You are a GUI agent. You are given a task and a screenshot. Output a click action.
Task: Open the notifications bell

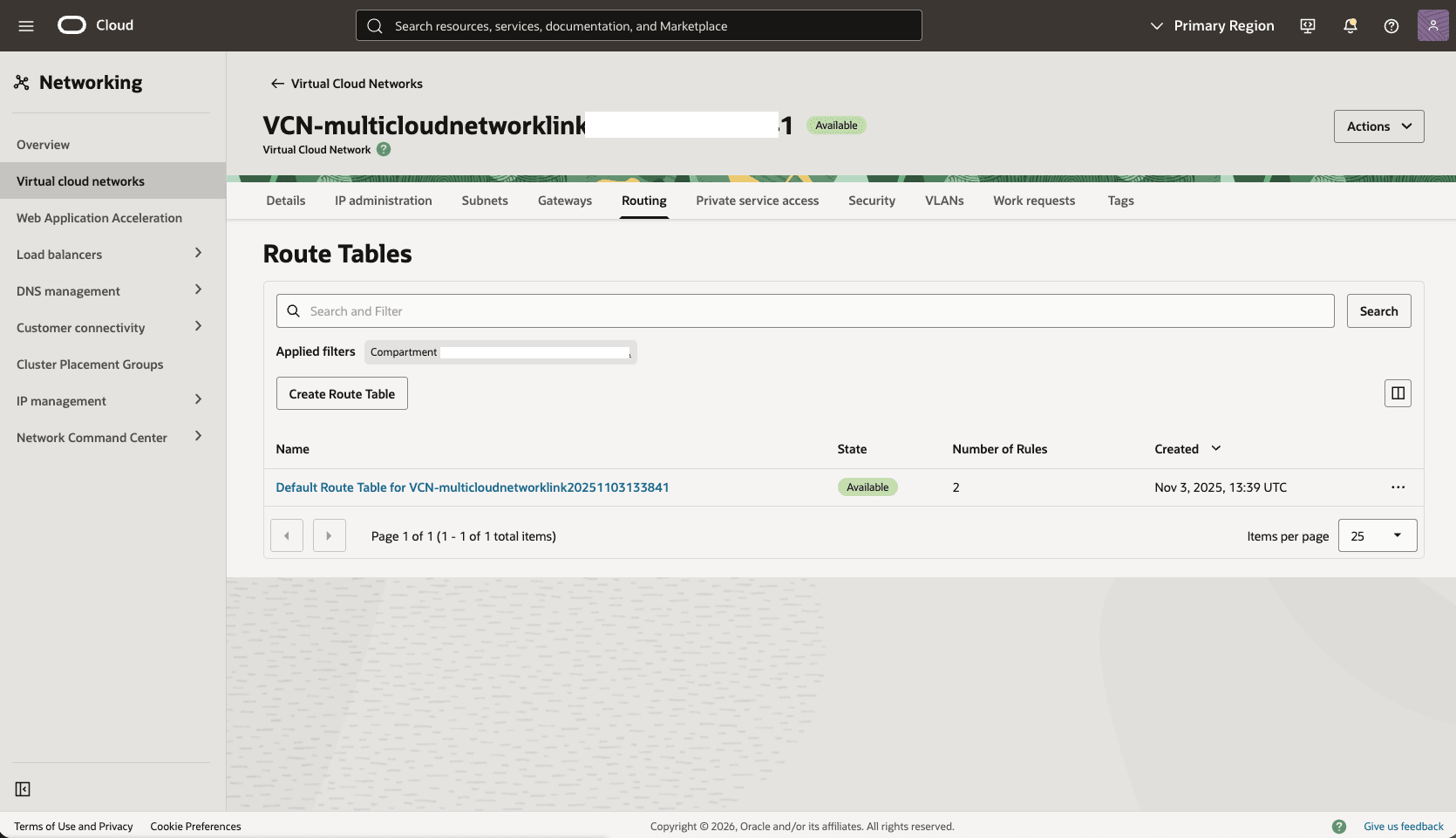pos(1349,25)
